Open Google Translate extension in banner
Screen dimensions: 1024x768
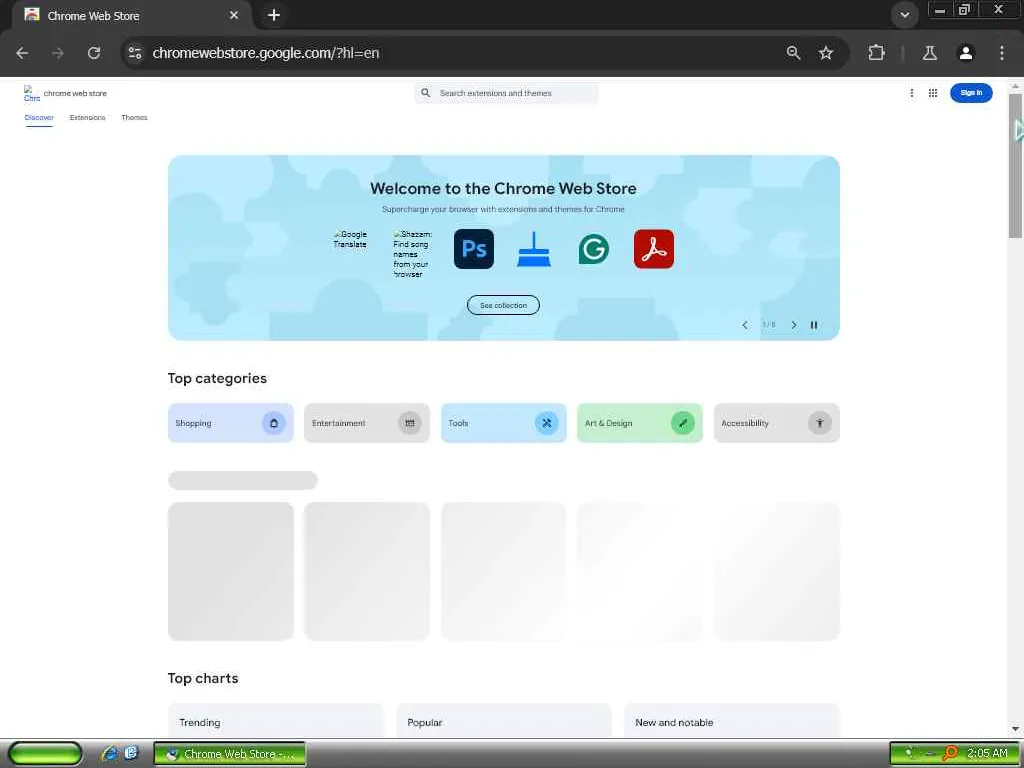coord(350,240)
